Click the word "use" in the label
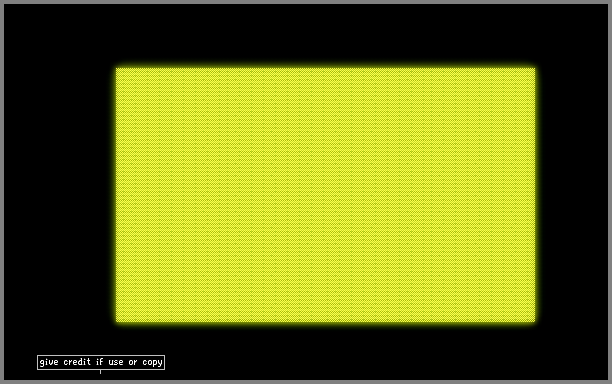This screenshot has width=612, height=384. pyautogui.click(x=116, y=363)
